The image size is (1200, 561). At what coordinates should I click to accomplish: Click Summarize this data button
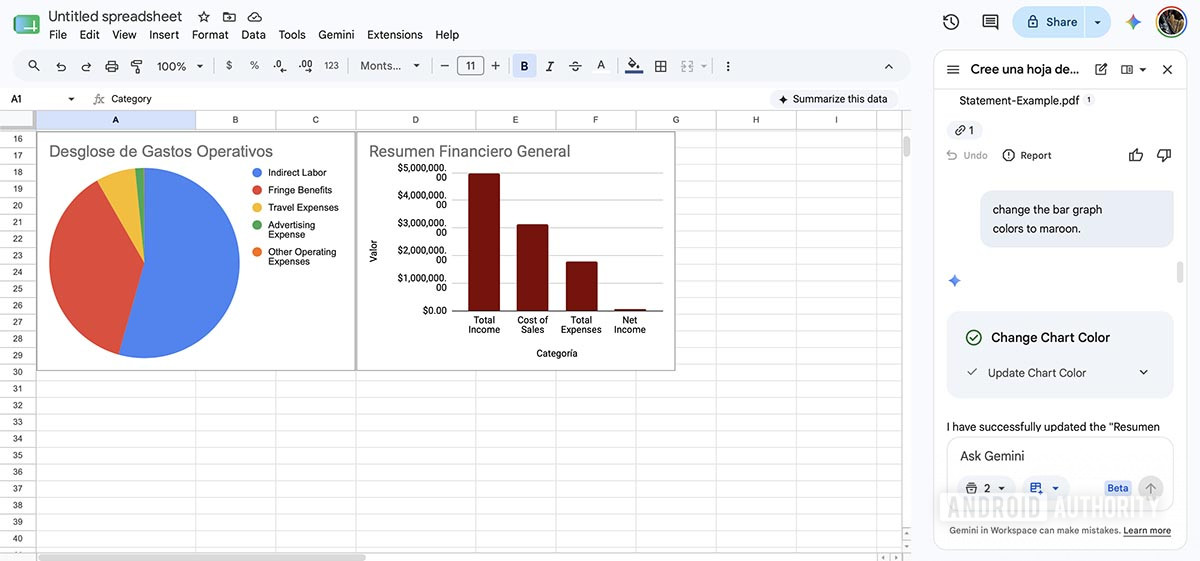click(833, 99)
